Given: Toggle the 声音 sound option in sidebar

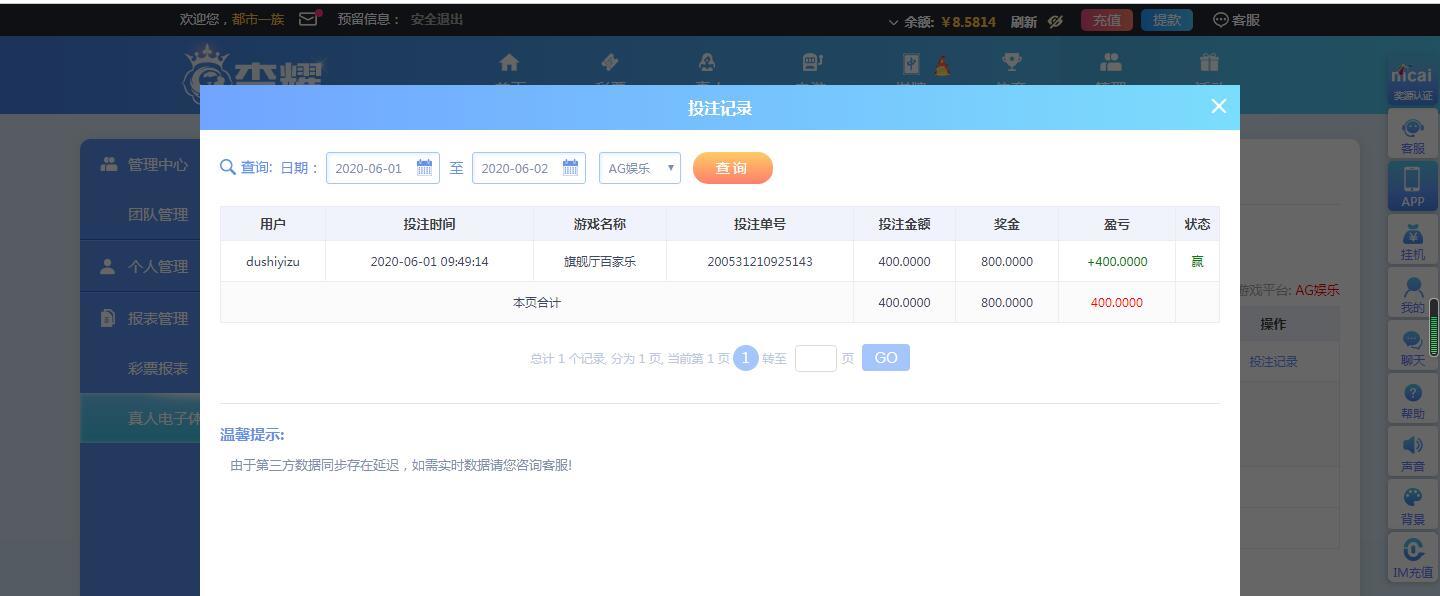Looking at the screenshot, I should [x=1412, y=455].
